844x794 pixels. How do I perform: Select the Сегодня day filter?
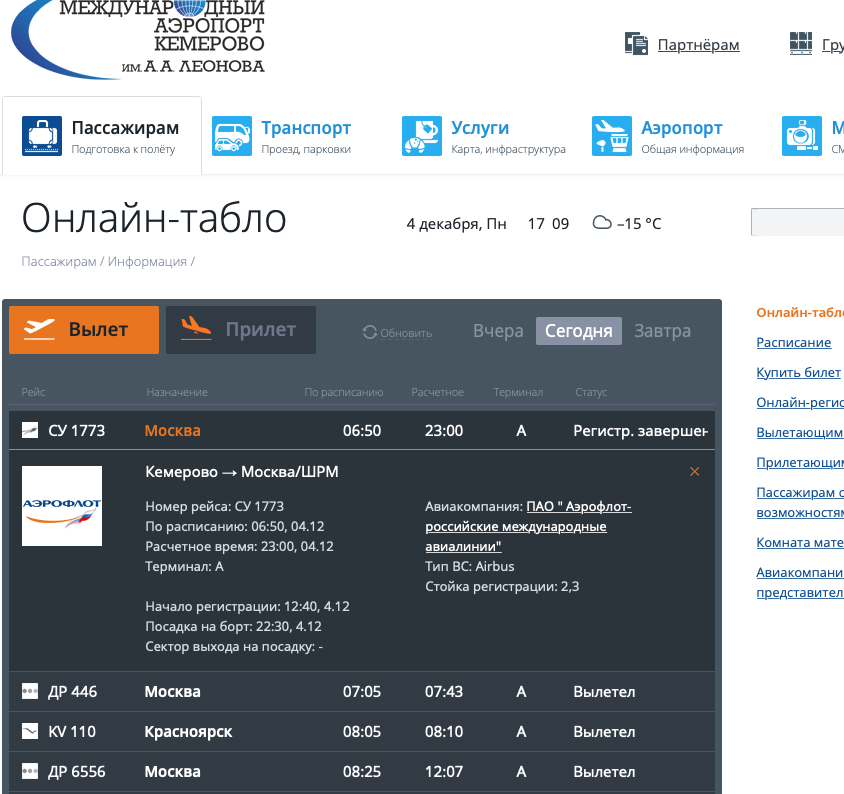[x=579, y=331]
